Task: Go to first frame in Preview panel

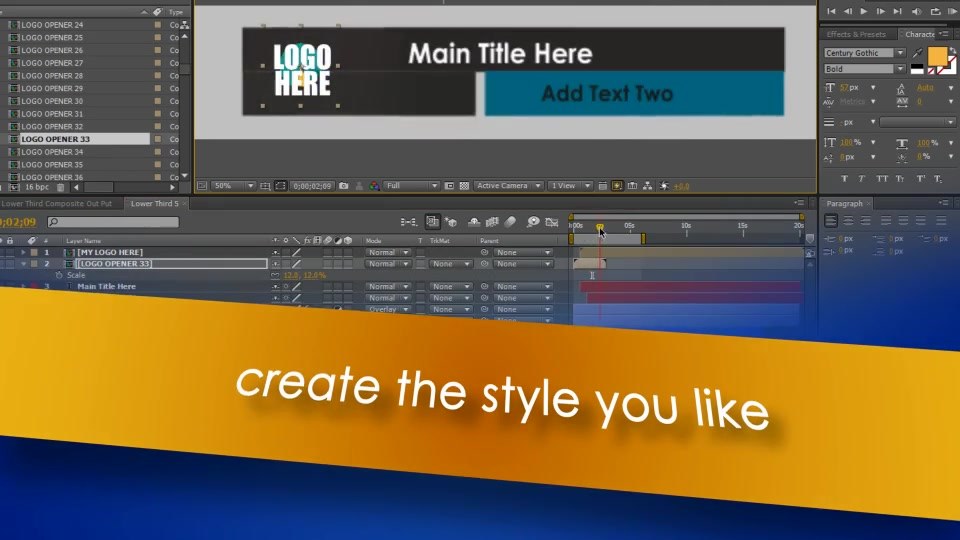Action: 831,11
